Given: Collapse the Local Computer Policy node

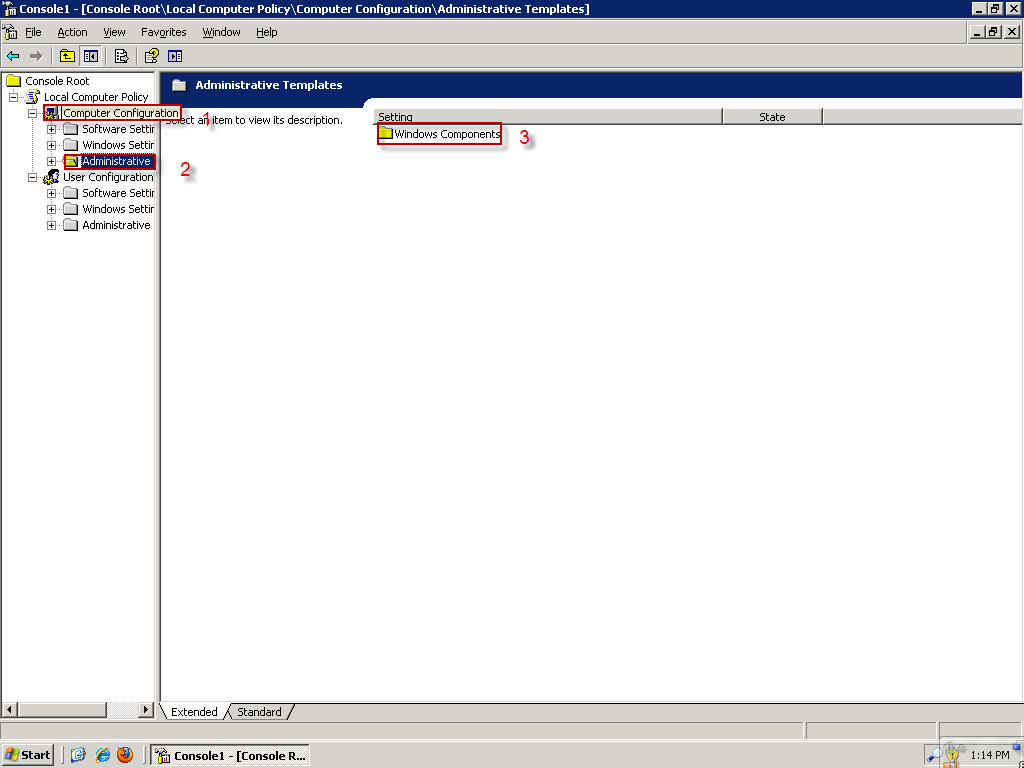Looking at the screenshot, I should (x=13, y=97).
